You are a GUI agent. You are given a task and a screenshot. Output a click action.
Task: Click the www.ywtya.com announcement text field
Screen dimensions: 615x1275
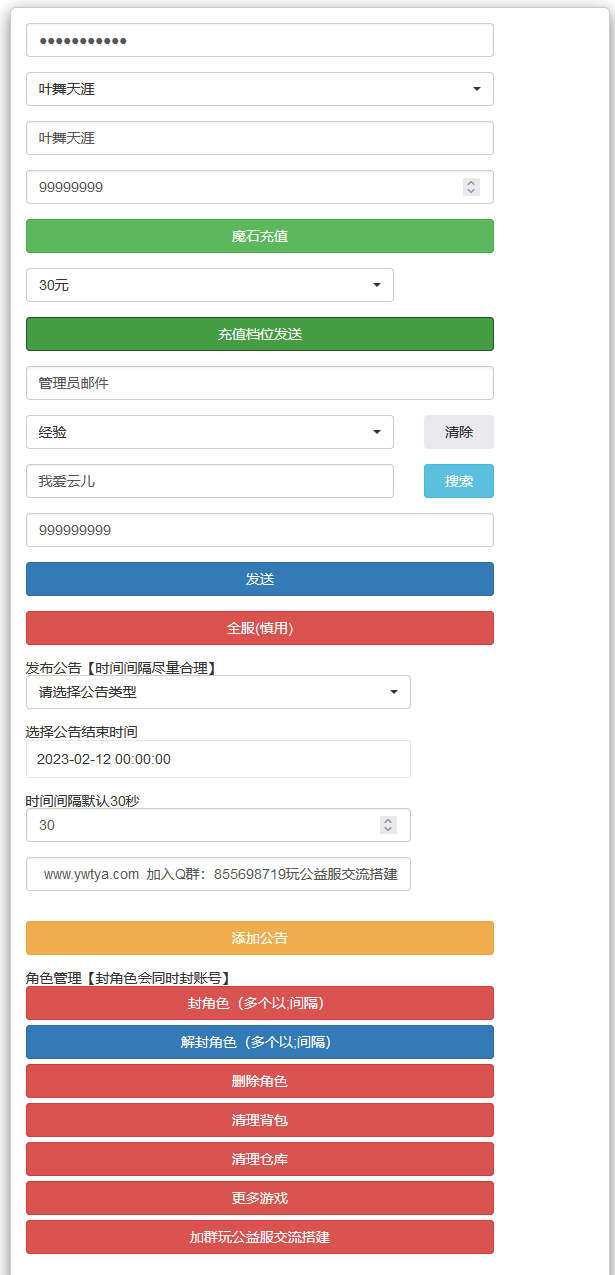[218, 874]
